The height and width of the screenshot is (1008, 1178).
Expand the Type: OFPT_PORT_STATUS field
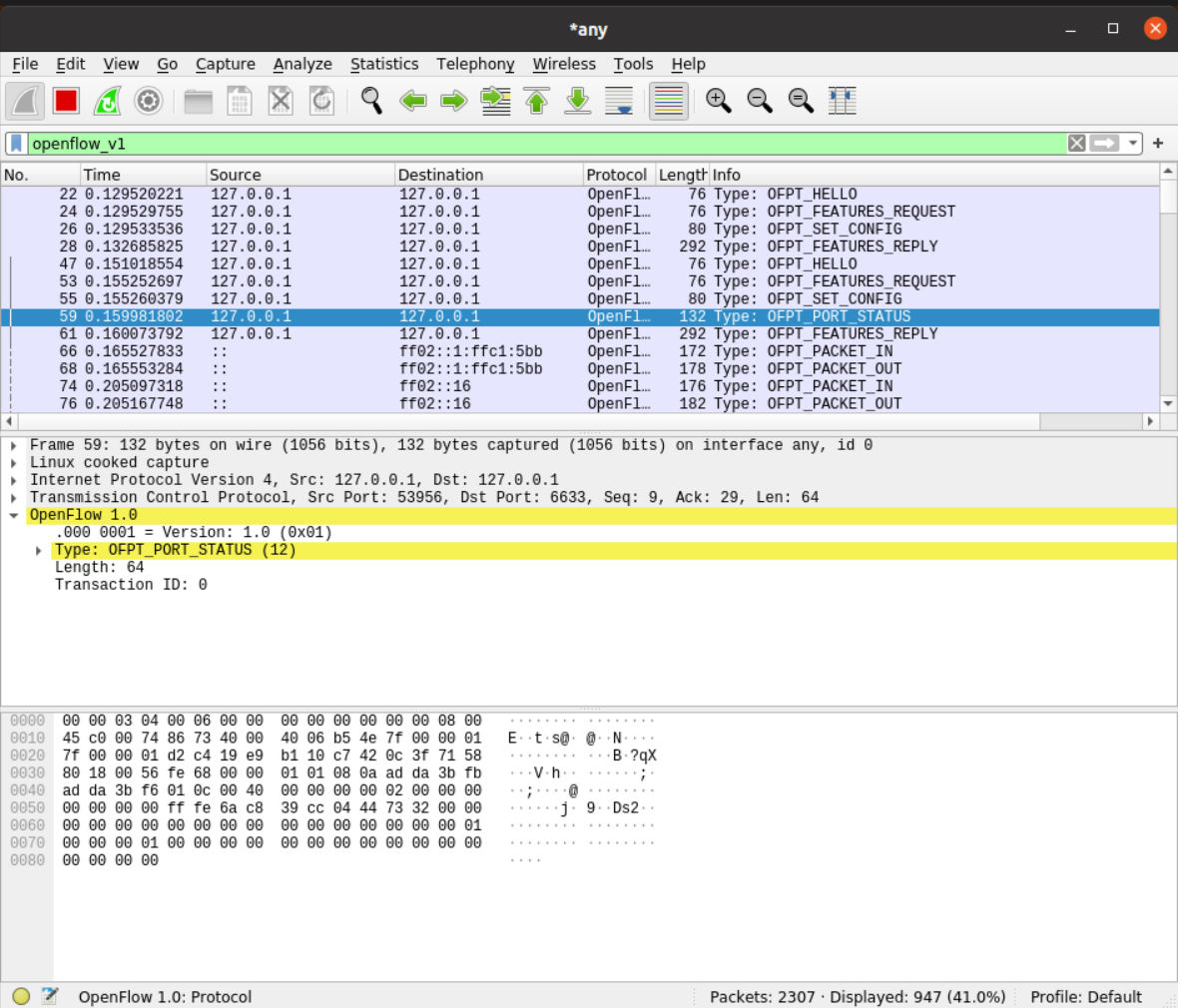pyautogui.click(x=39, y=551)
